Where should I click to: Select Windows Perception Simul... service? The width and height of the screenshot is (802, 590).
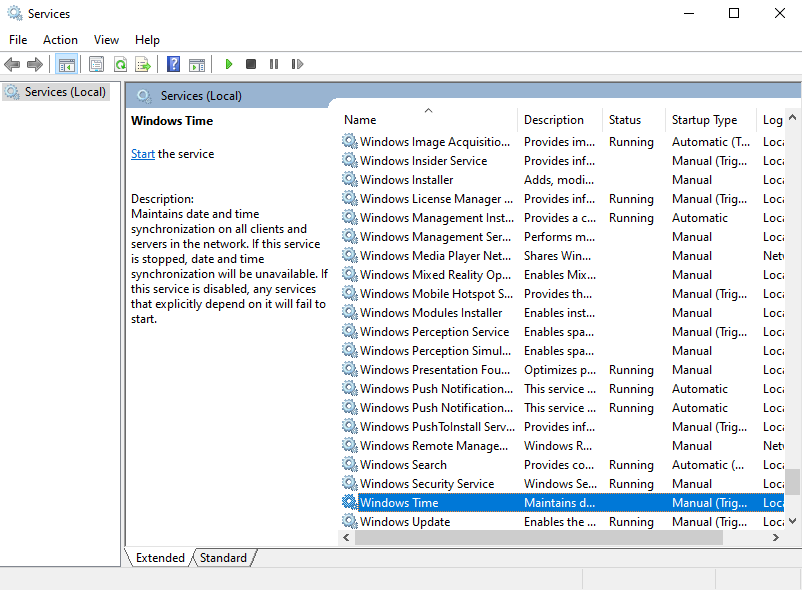pos(435,351)
